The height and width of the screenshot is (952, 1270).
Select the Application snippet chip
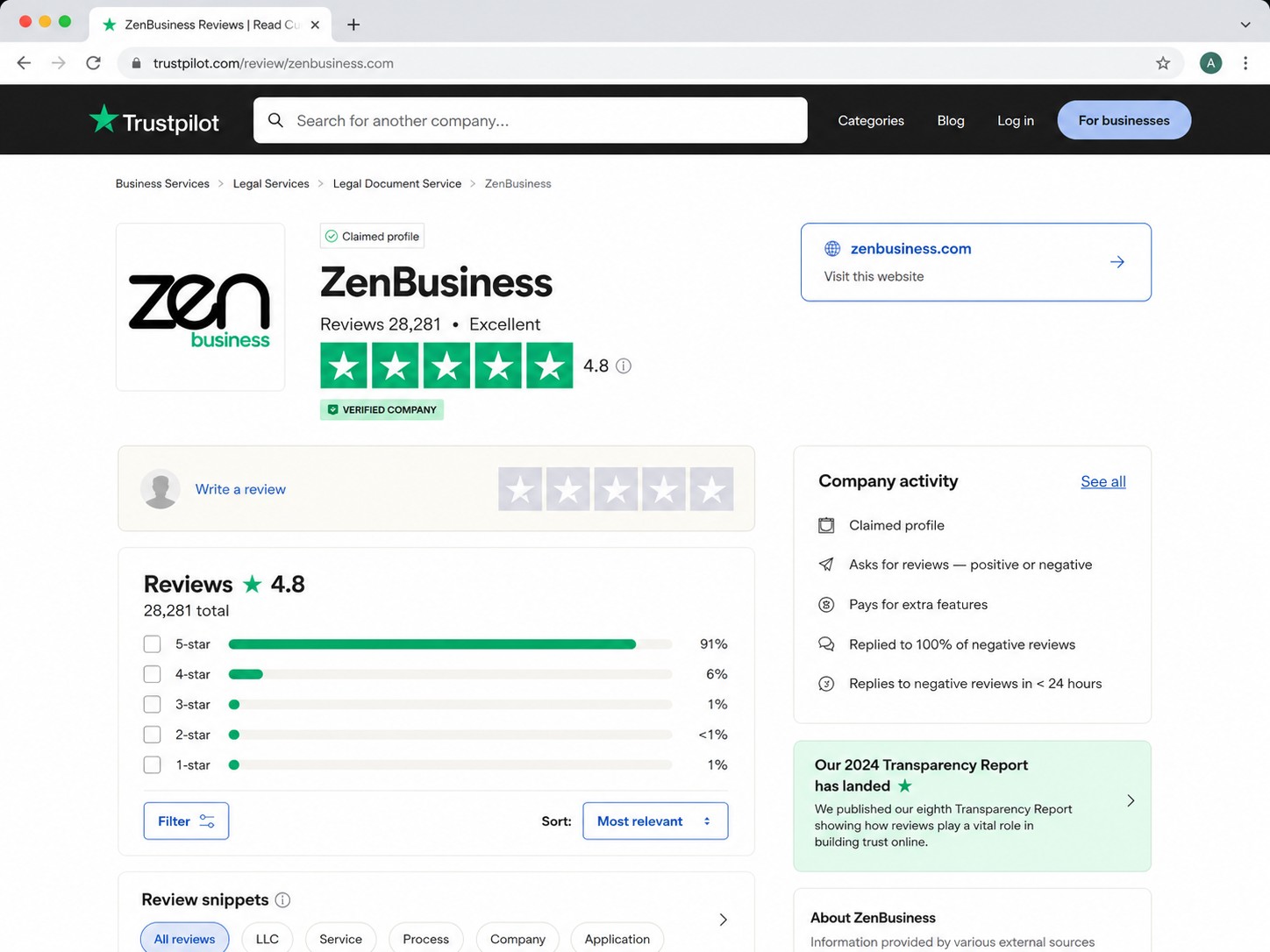tap(617, 939)
